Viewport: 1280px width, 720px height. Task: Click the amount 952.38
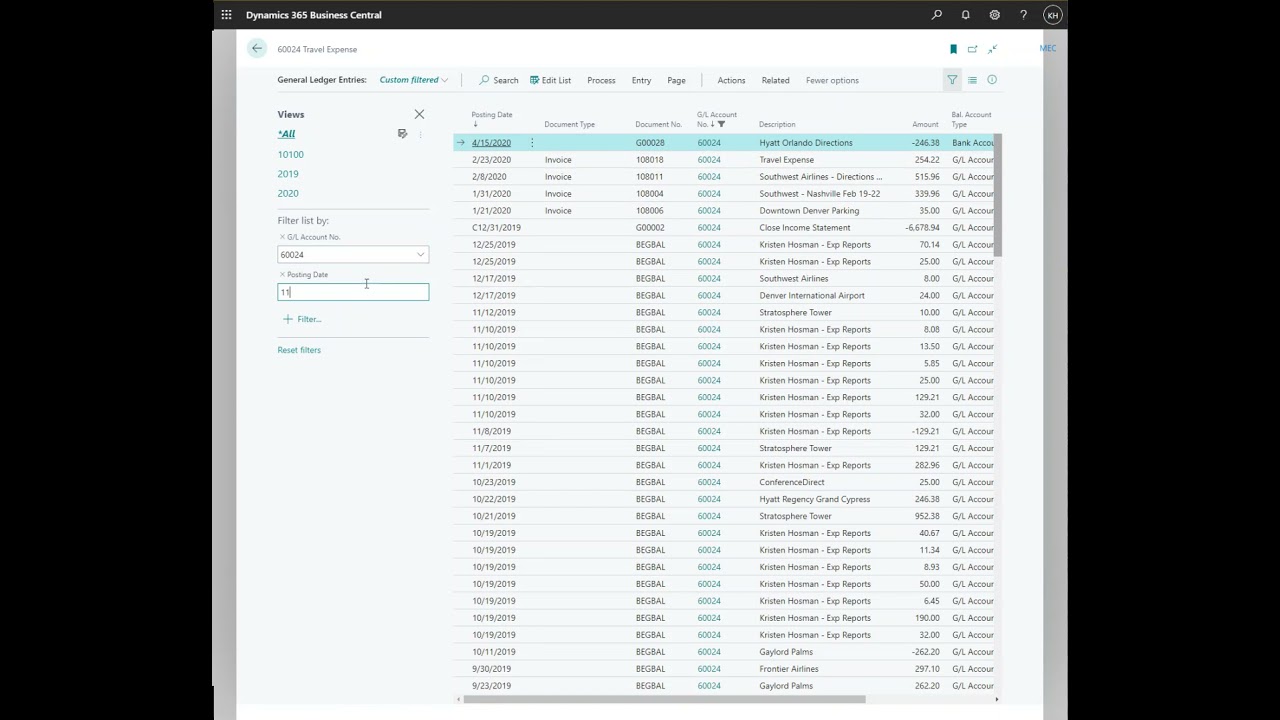[x=927, y=516]
